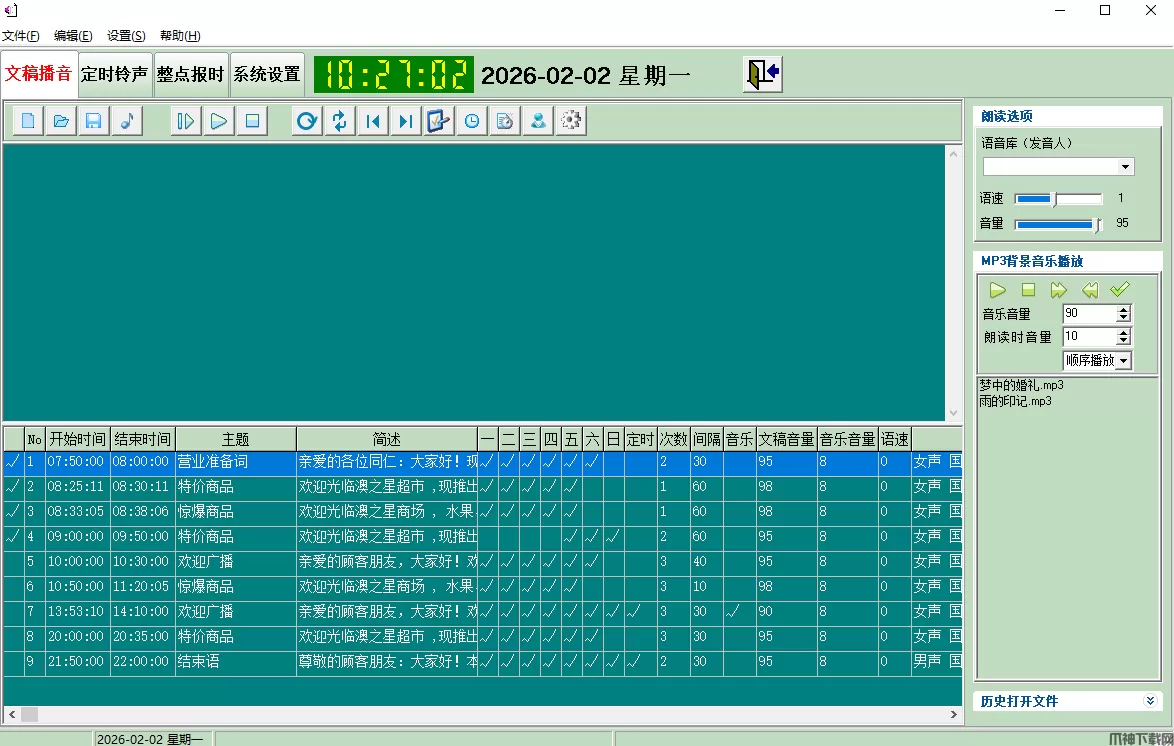
Task: Click the 音量 volume slider
Action: click(x=1057, y=224)
